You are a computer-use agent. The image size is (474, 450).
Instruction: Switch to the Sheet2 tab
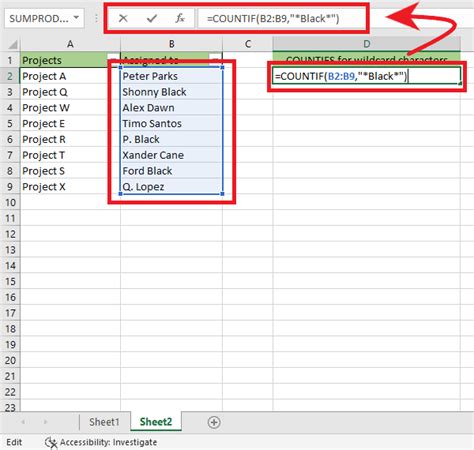pos(156,422)
